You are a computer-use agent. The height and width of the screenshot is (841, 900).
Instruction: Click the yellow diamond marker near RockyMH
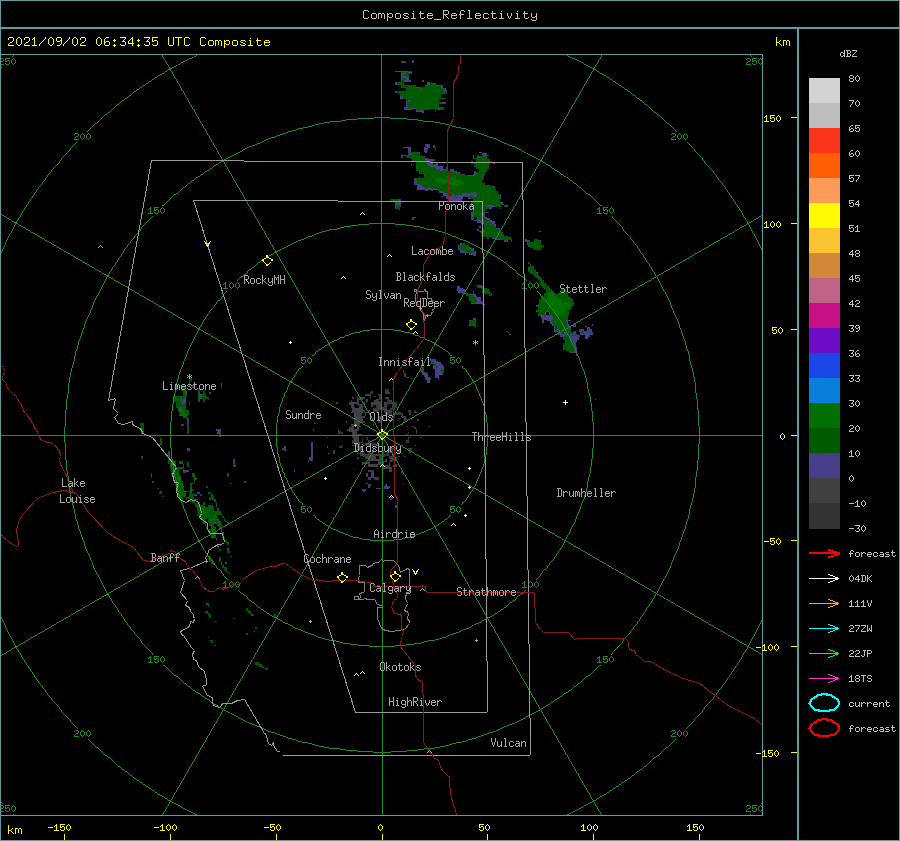(267, 261)
